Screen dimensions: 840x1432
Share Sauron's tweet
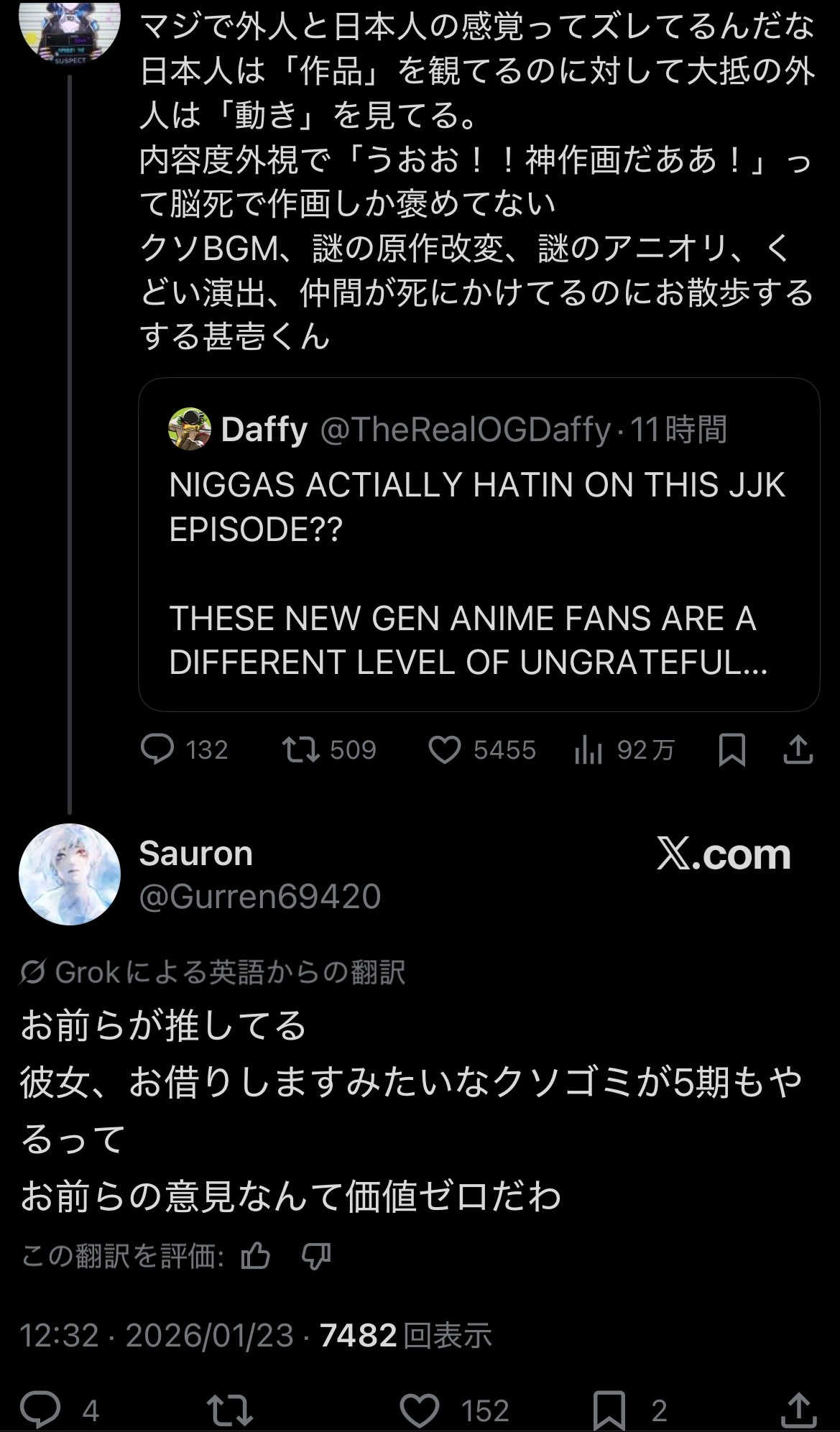[798, 1409]
